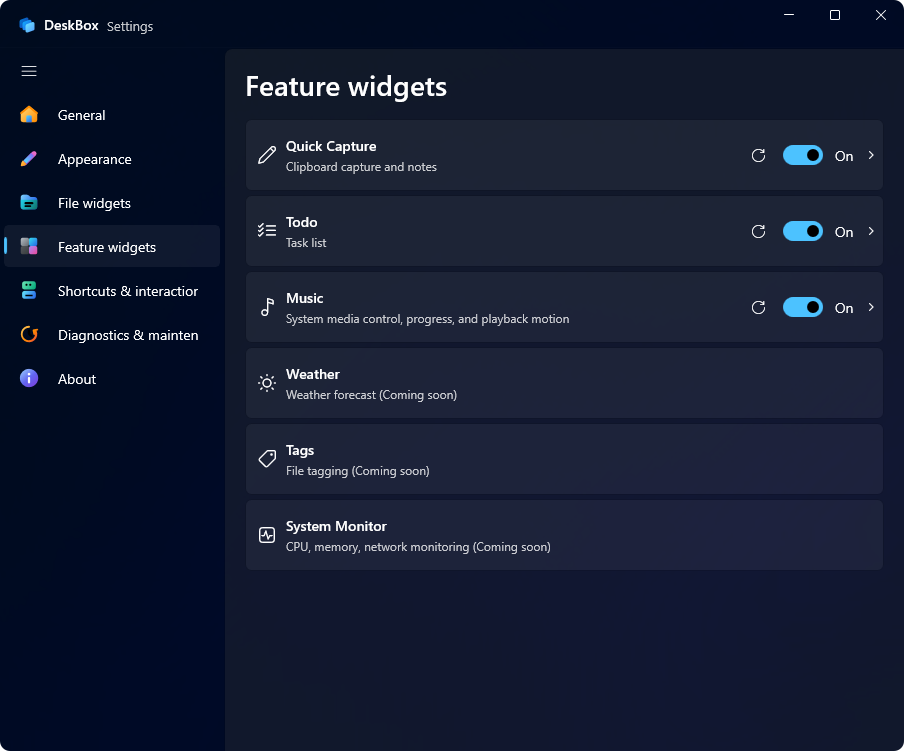The width and height of the screenshot is (904, 751).
Task: Minimize the DeskBox Settings window
Action: (x=789, y=15)
